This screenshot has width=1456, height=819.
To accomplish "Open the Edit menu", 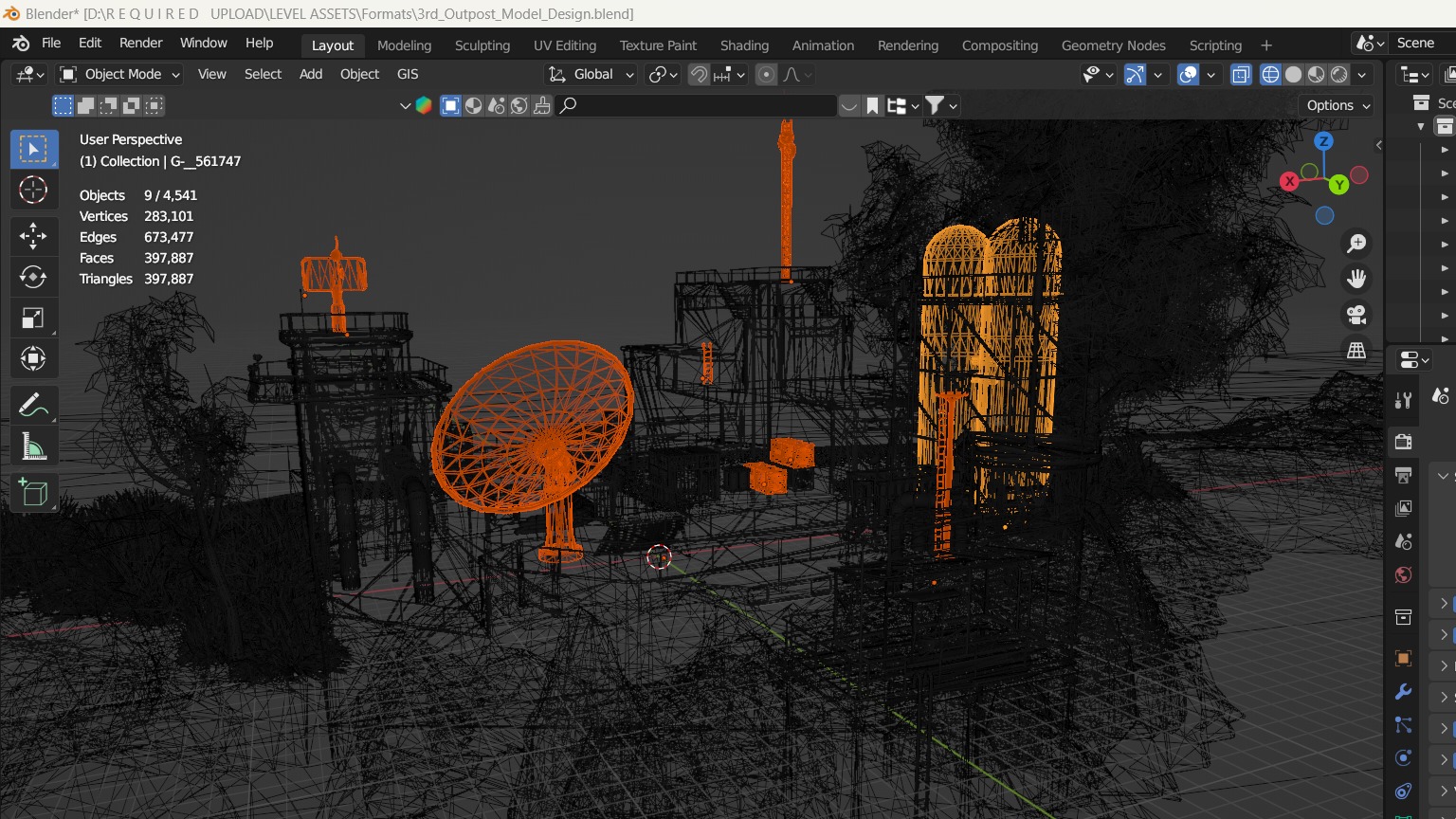I will tap(90, 44).
